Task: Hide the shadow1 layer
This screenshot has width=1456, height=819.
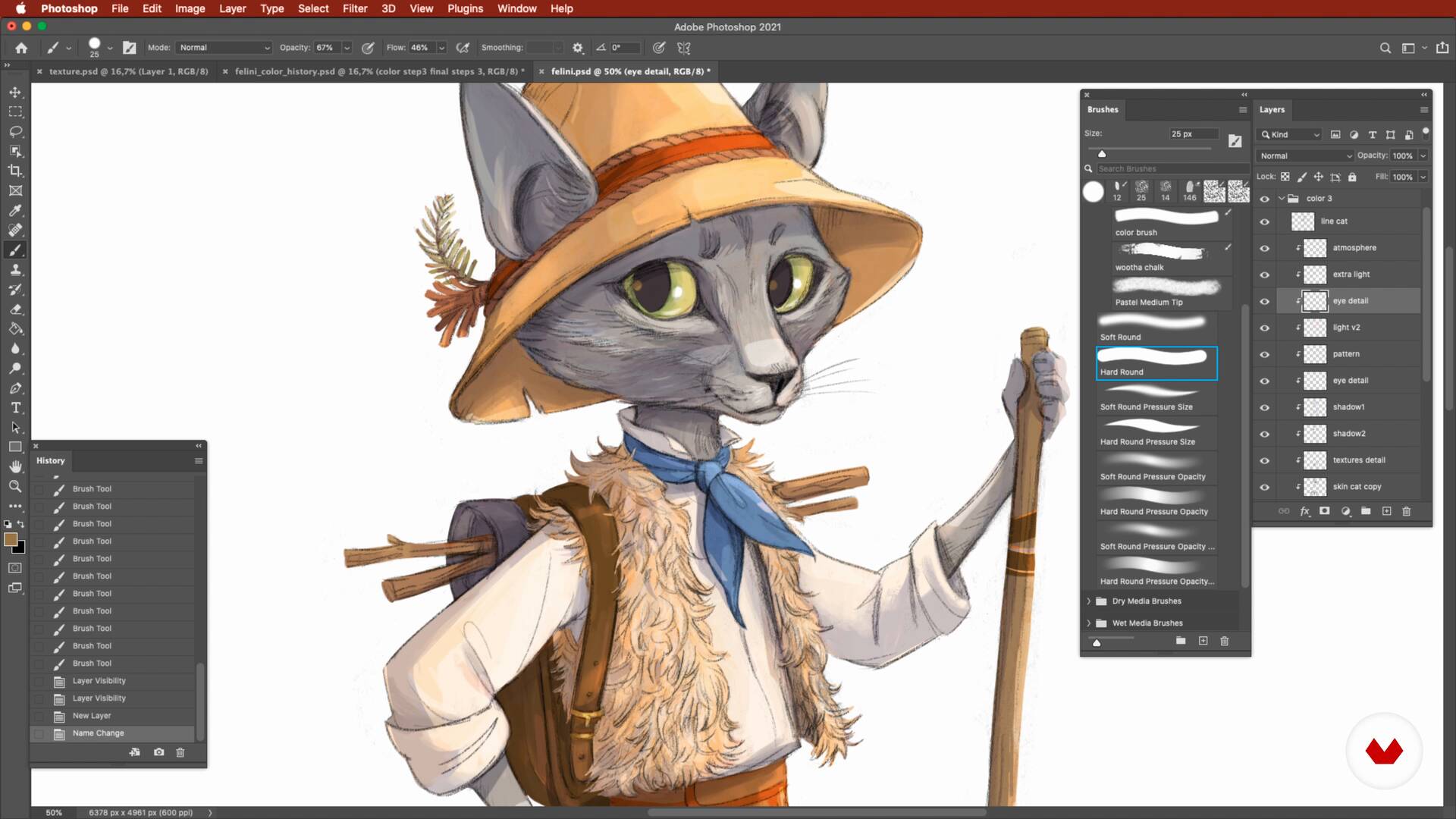Action: click(x=1264, y=407)
